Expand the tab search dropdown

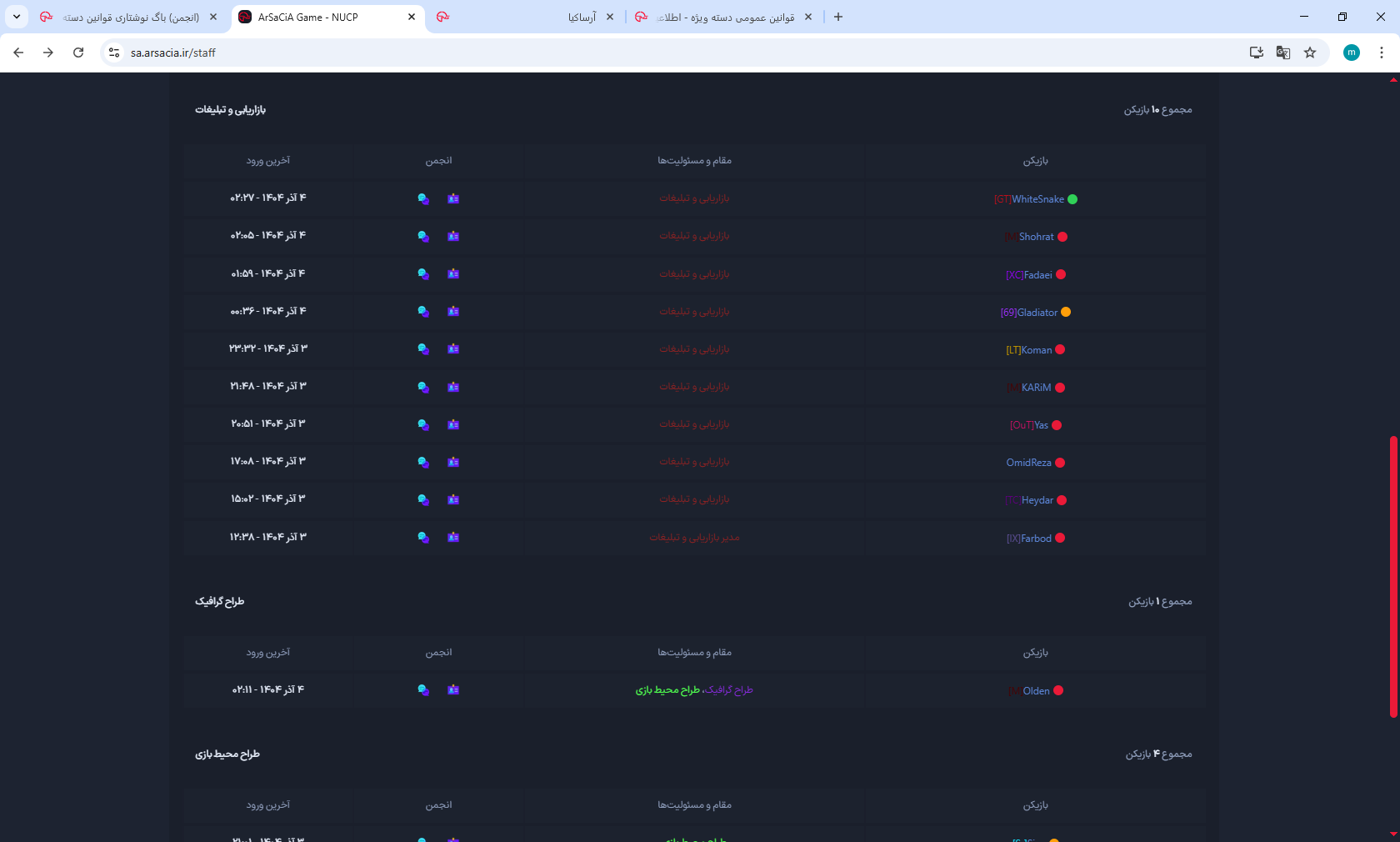point(17,17)
